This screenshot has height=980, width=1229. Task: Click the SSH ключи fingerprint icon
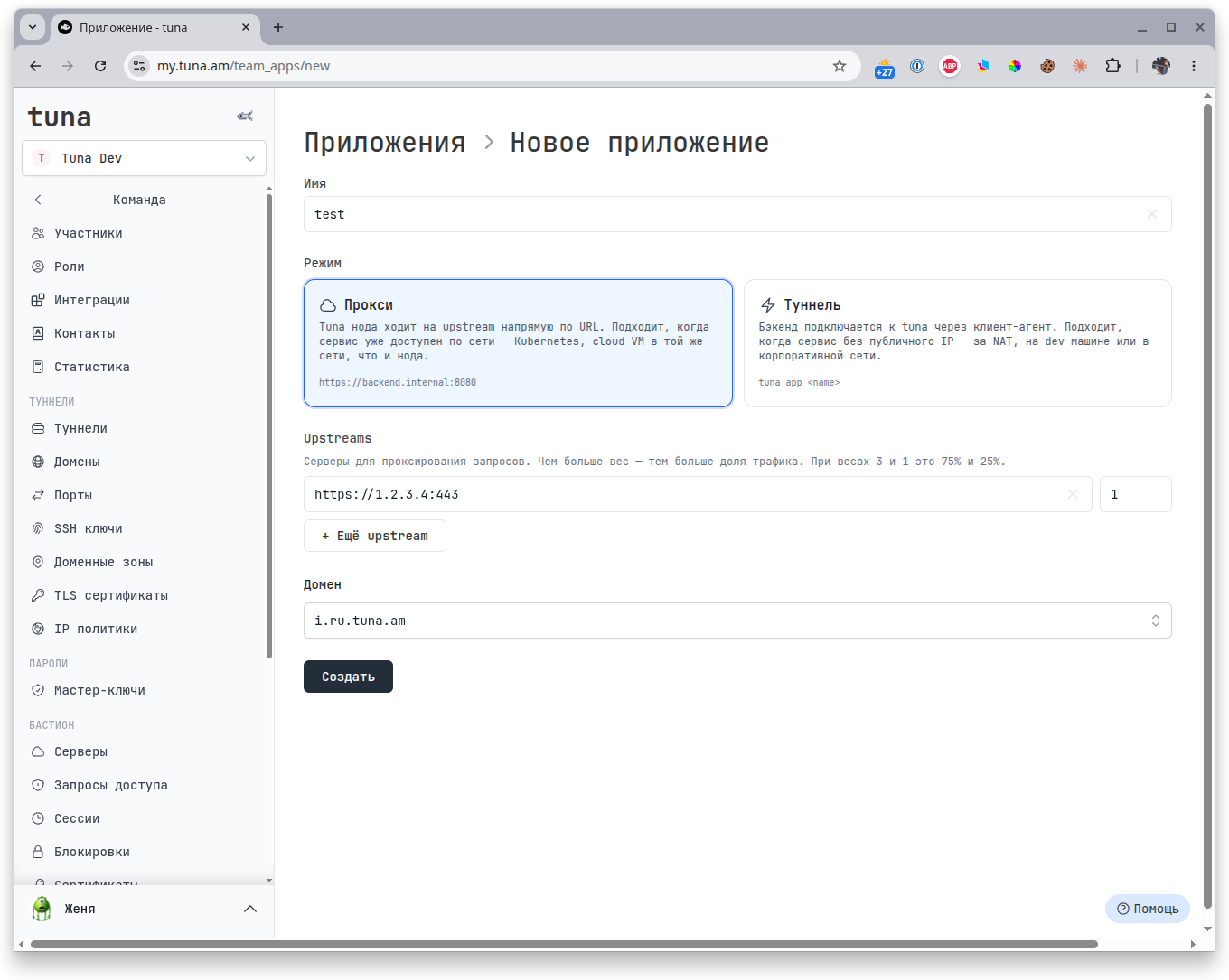(x=38, y=528)
